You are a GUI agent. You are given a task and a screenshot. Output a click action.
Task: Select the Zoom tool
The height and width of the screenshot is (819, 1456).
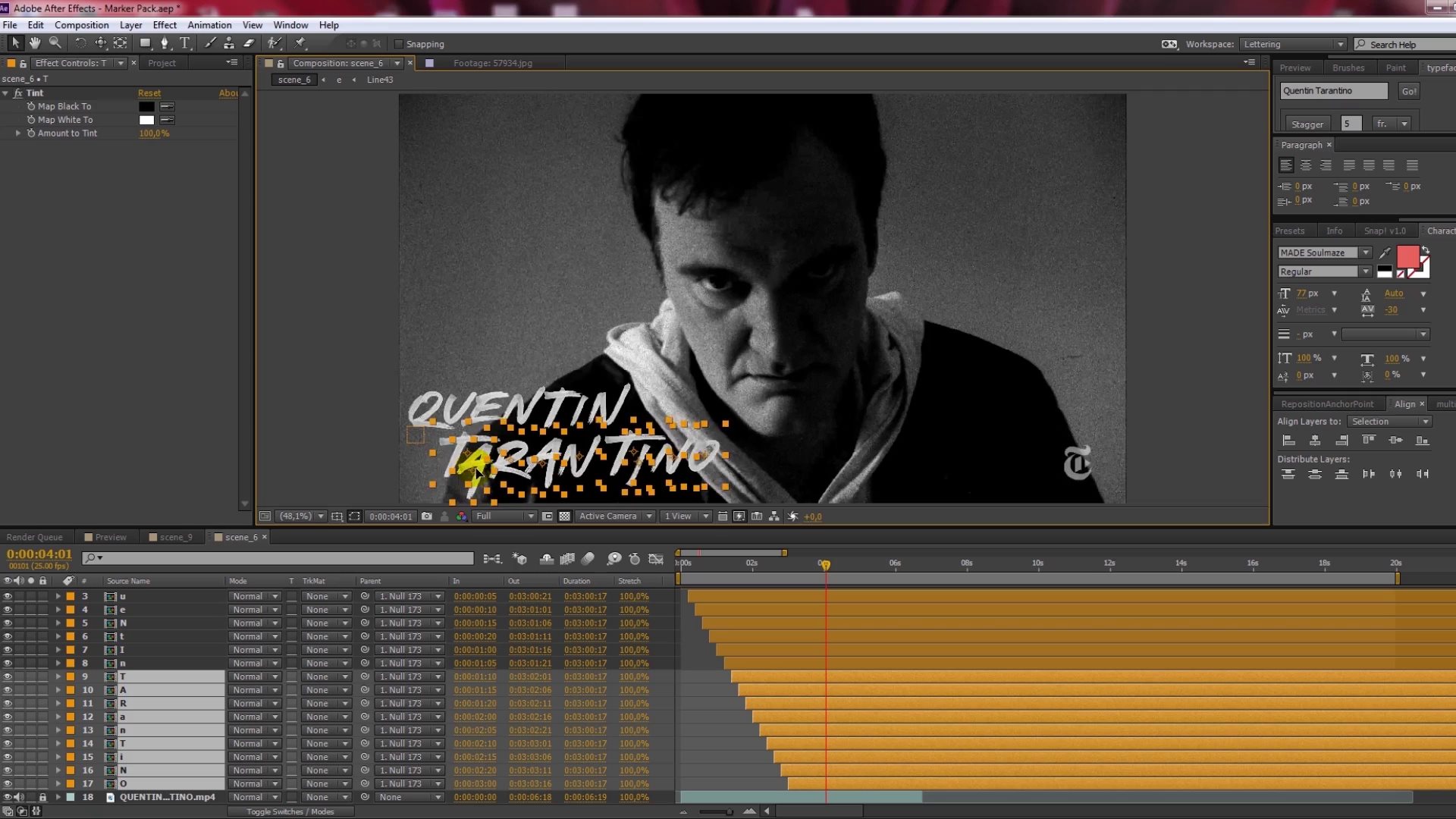pyautogui.click(x=55, y=43)
